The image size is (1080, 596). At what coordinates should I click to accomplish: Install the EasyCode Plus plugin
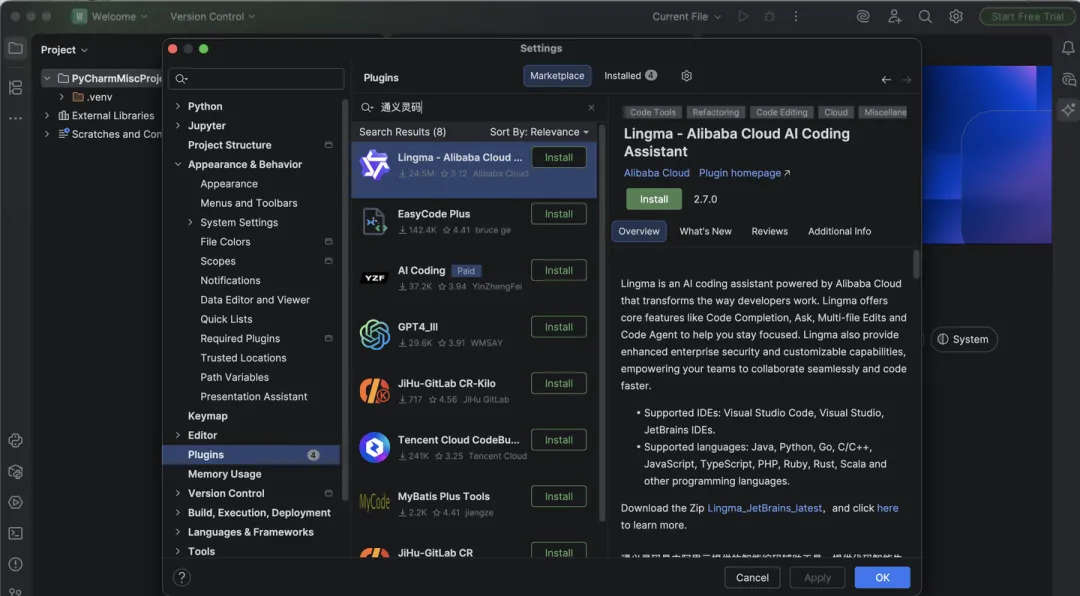pyautogui.click(x=559, y=214)
